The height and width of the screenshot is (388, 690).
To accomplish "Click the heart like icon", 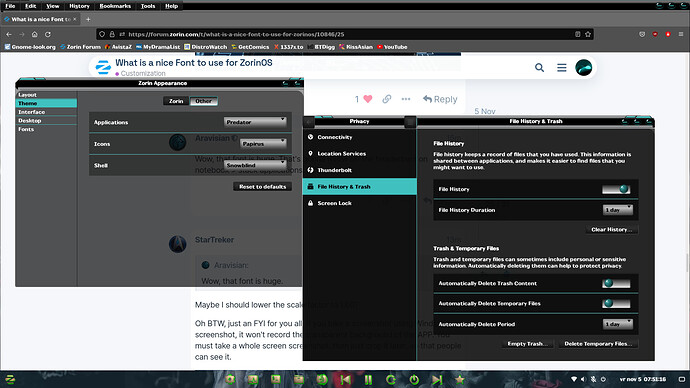I will (x=368, y=99).
